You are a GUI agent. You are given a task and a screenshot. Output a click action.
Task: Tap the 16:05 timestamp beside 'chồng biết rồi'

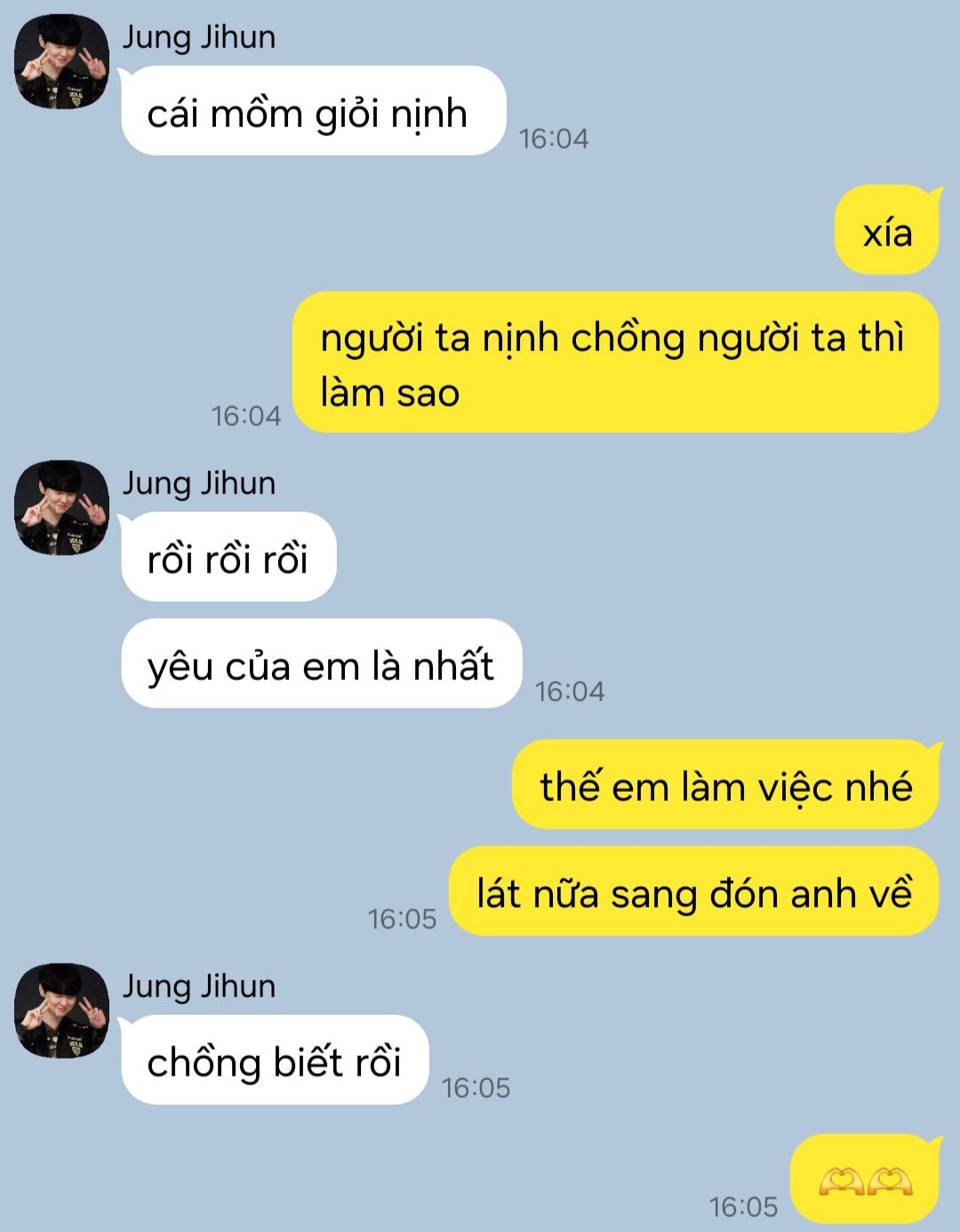[x=476, y=1088]
